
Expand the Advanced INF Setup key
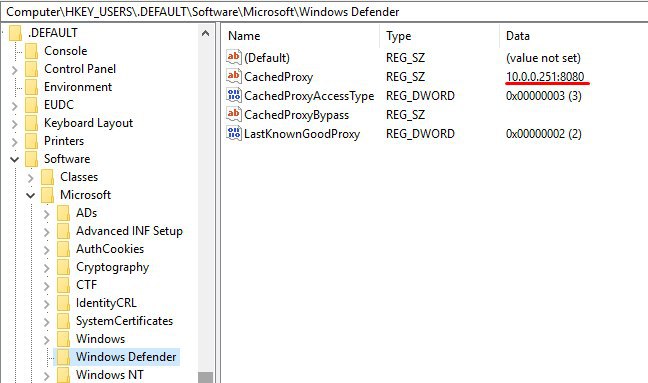tap(46, 232)
